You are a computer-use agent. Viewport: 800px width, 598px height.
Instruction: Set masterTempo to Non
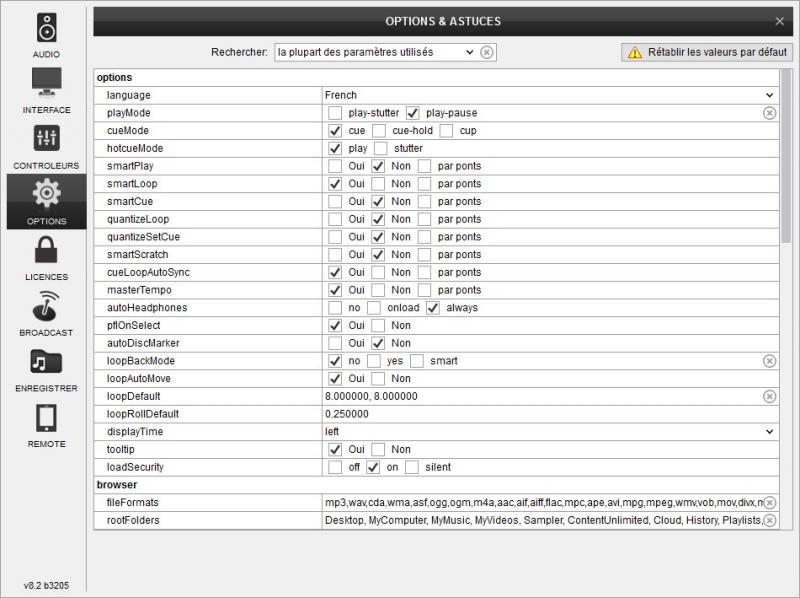point(378,290)
